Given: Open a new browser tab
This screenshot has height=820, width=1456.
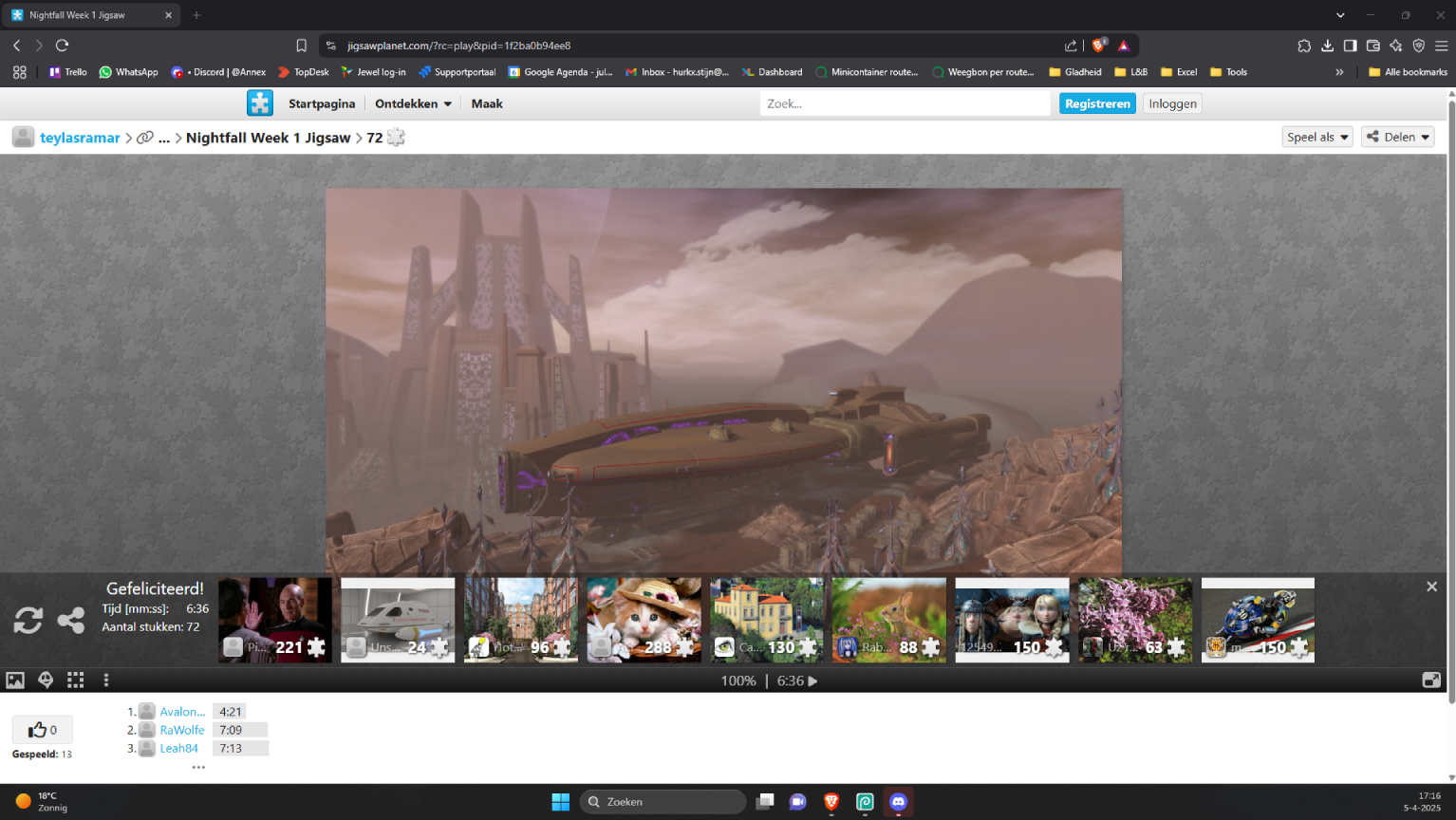Looking at the screenshot, I should 196,15.
